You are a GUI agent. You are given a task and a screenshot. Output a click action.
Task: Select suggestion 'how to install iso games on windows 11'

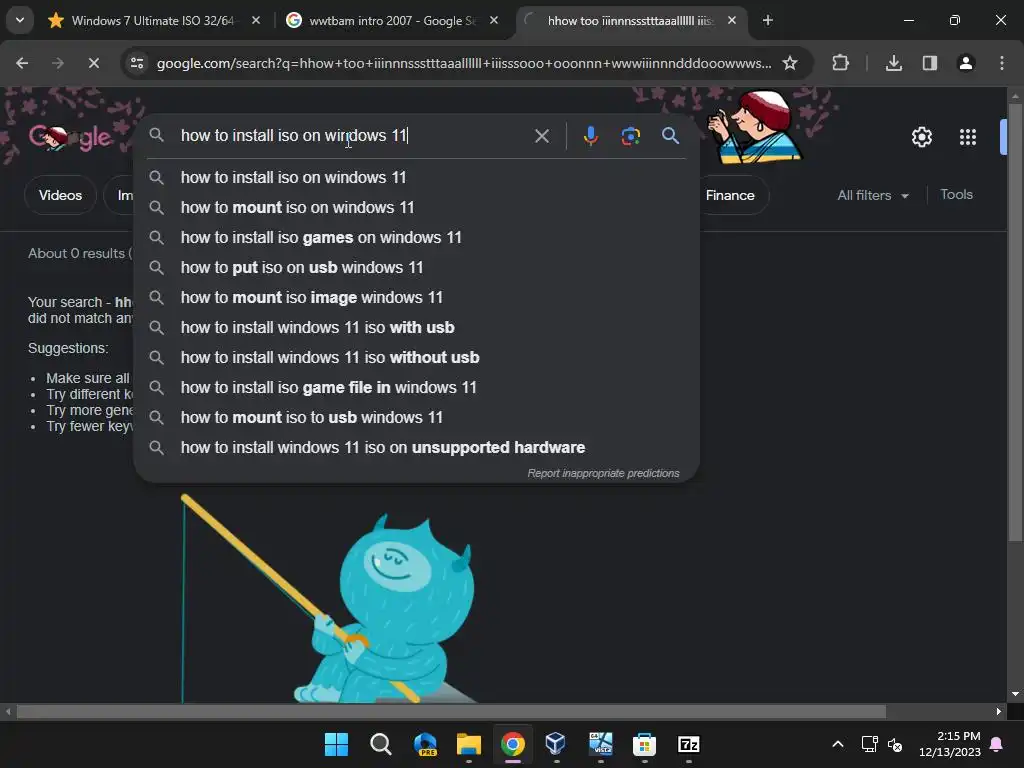pos(416,237)
